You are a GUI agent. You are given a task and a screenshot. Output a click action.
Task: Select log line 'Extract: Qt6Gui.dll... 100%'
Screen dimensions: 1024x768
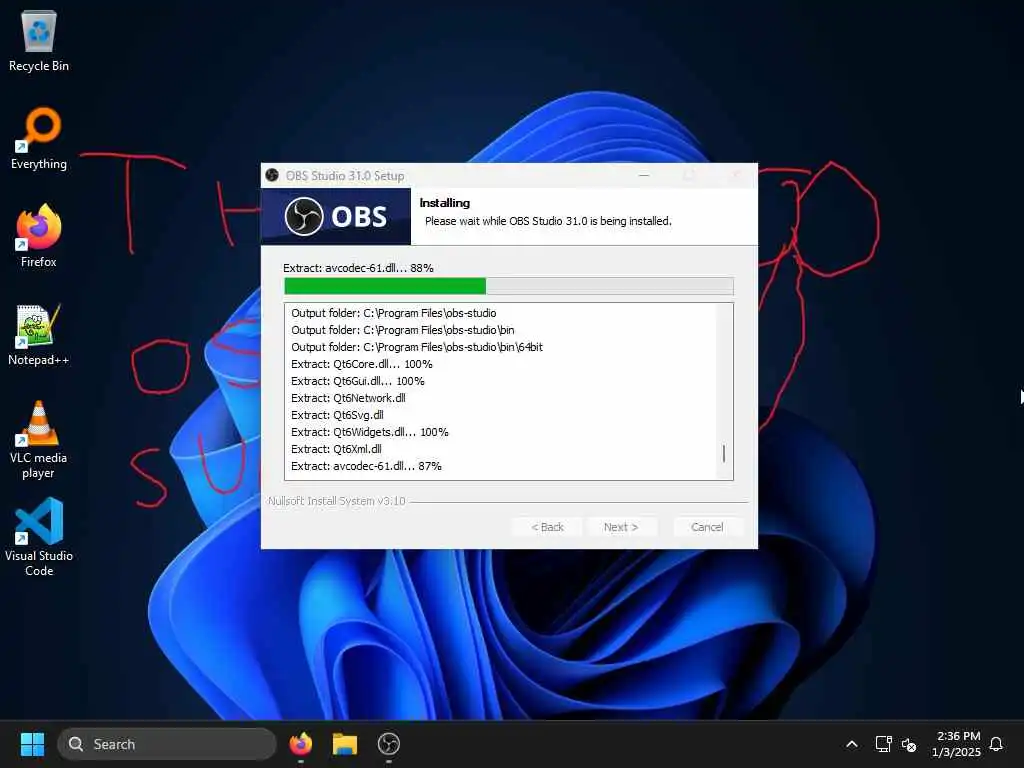(358, 381)
